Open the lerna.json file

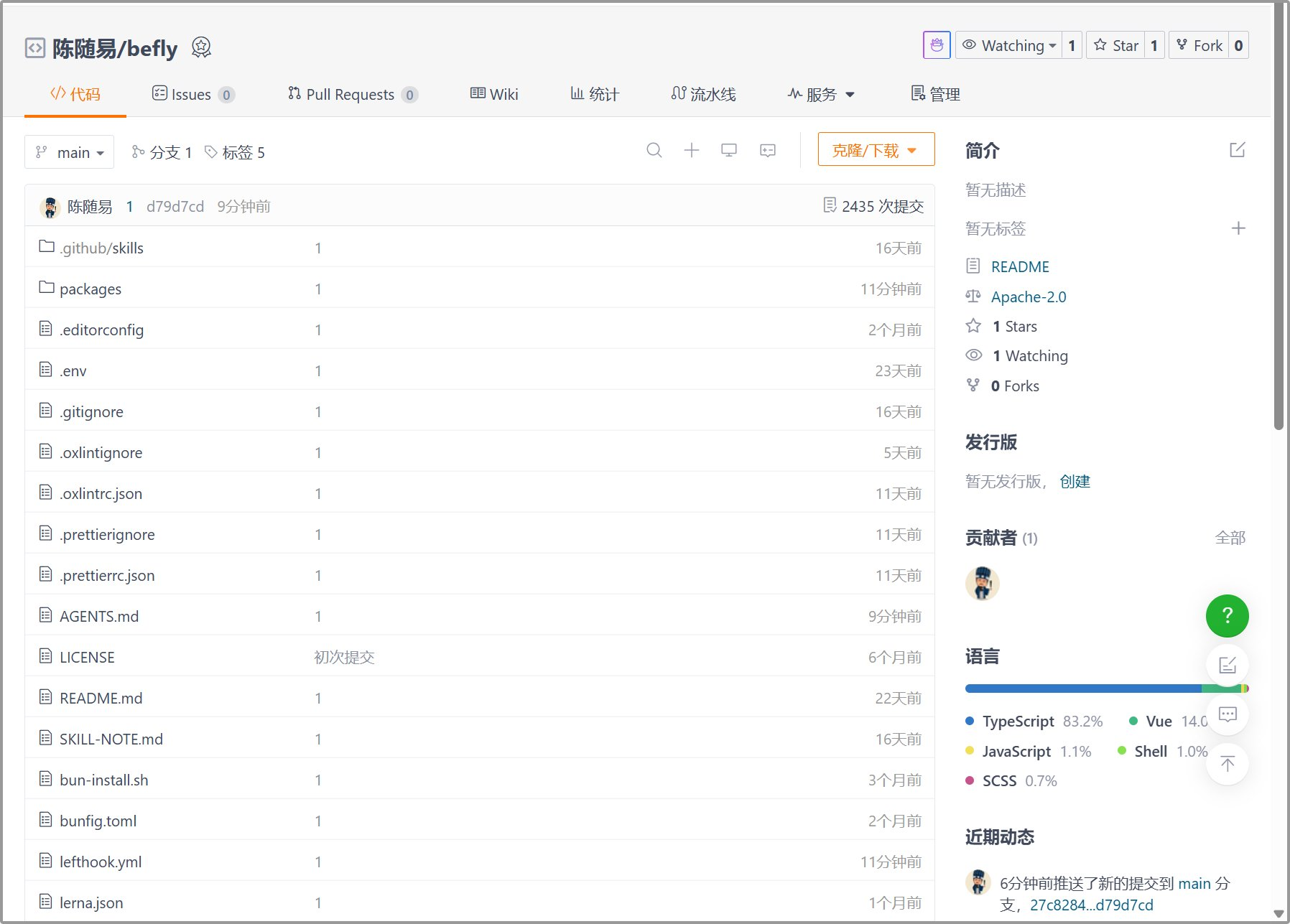pos(91,902)
